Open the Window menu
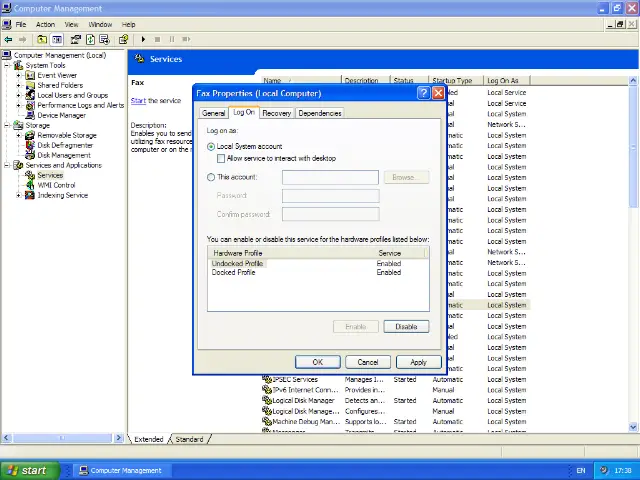This screenshot has height=480, width=640. [100, 24]
